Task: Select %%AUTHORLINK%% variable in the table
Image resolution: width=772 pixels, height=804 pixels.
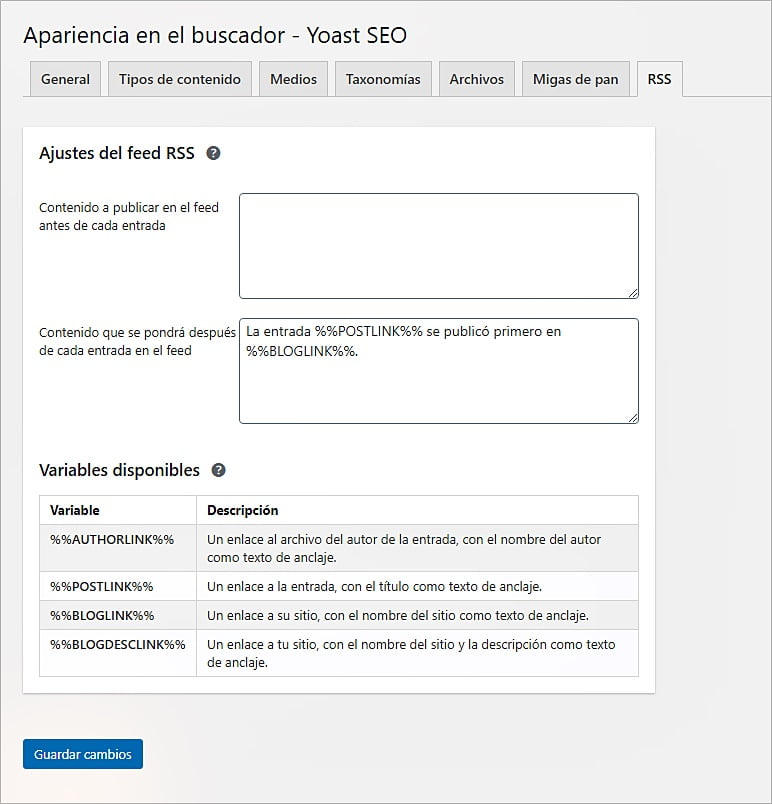Action: [112, 539]
